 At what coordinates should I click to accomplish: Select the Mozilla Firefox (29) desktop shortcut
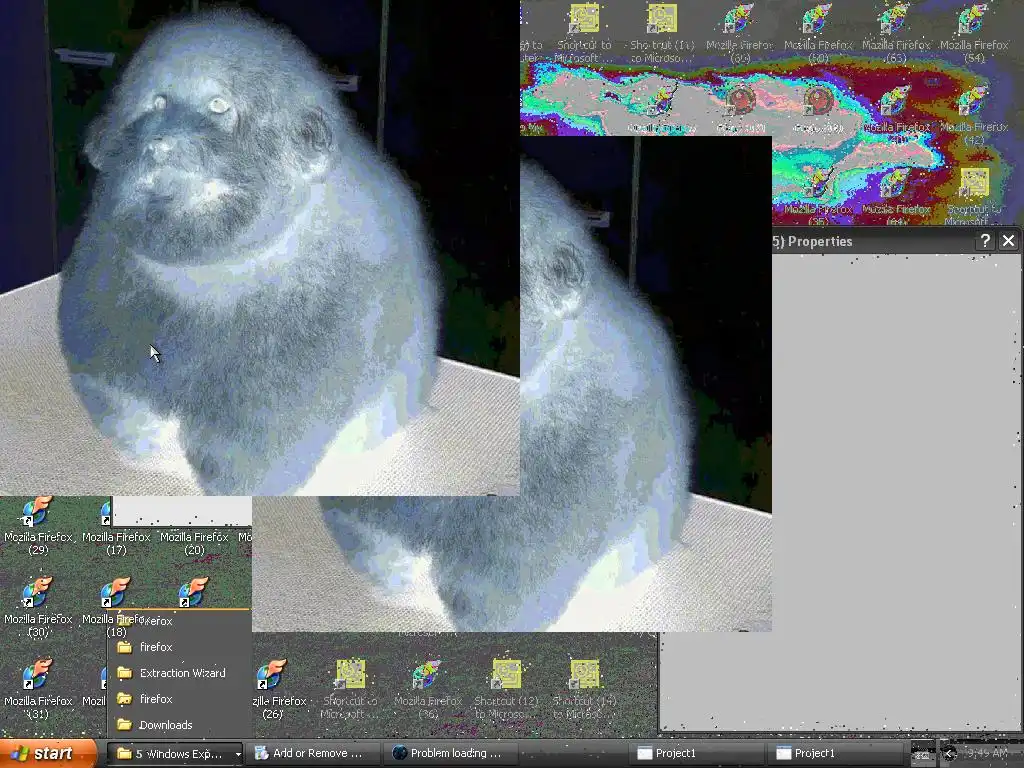point(37,526)
